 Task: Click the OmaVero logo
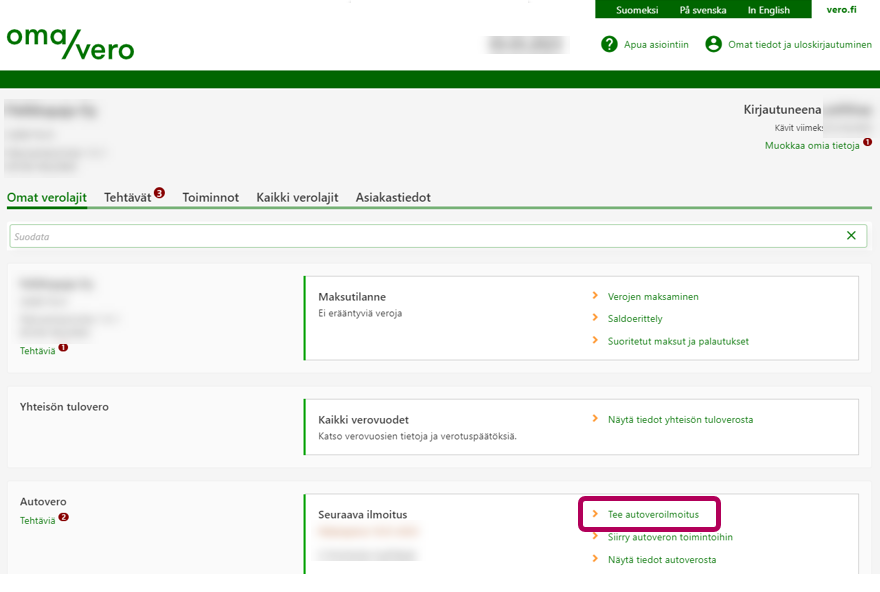click(70, 43)
